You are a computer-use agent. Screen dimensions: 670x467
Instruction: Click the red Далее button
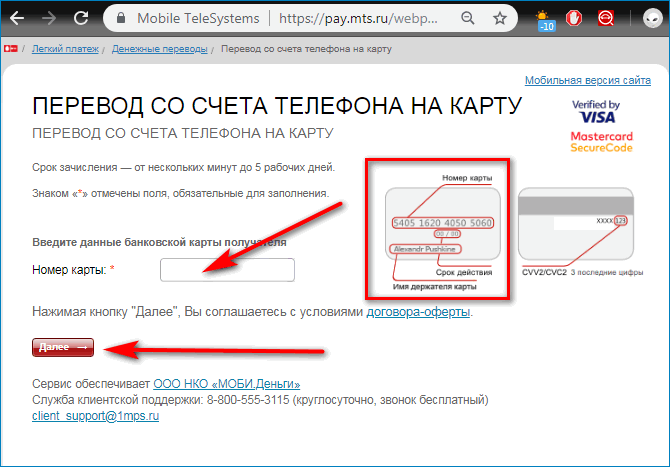tap(63, 347)
